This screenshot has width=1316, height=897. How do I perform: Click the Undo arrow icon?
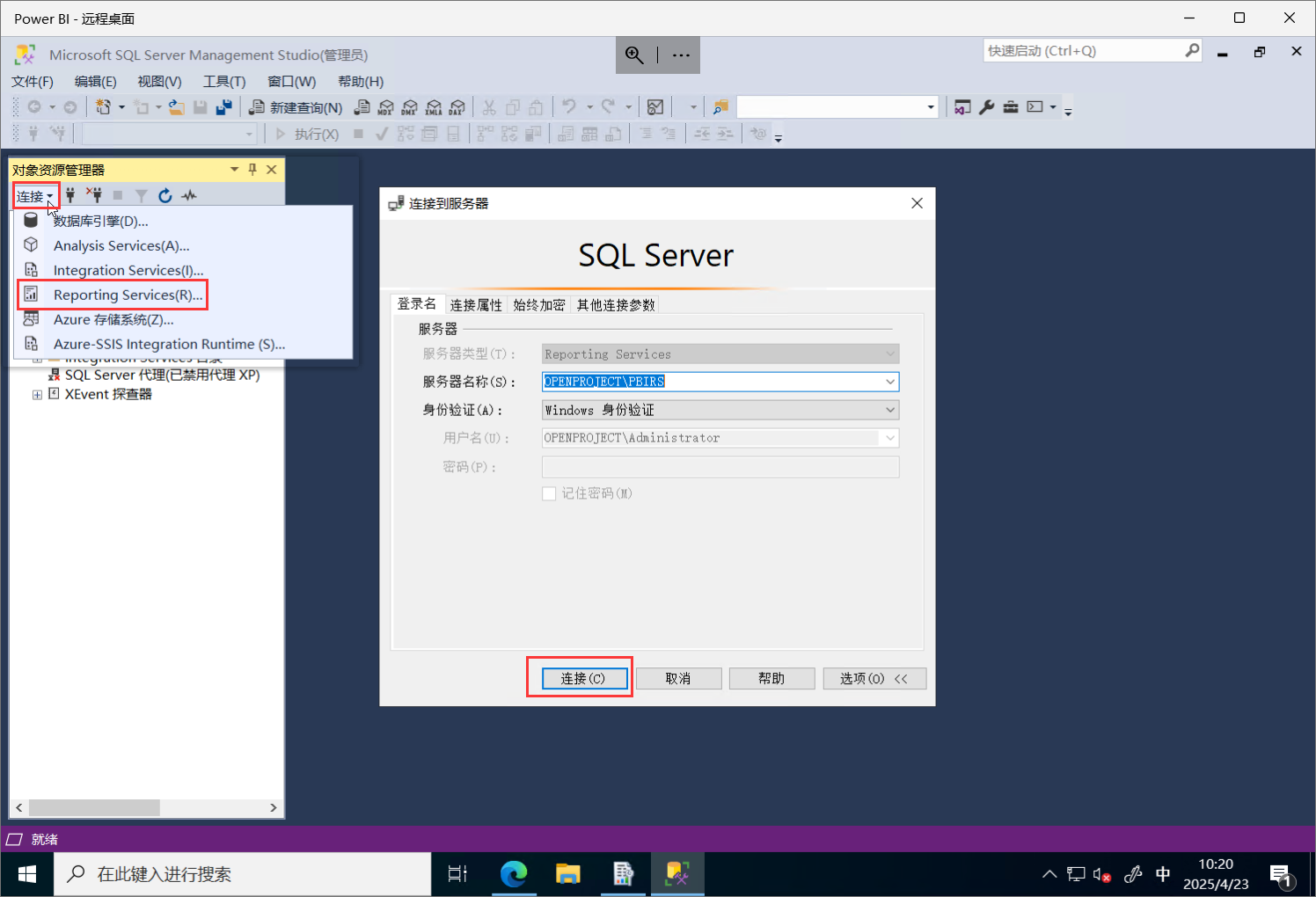click(569, 107)
